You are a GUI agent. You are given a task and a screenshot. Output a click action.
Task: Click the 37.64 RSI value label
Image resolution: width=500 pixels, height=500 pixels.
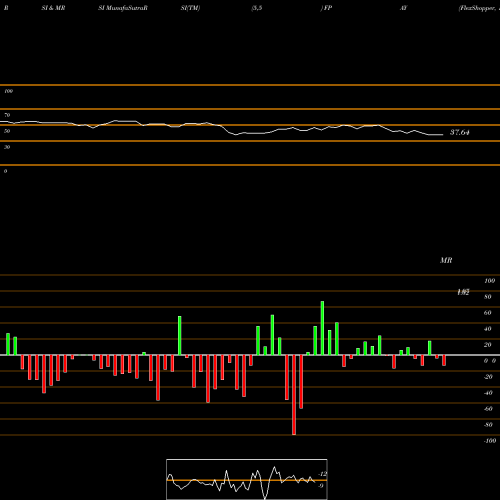(460, 132)
